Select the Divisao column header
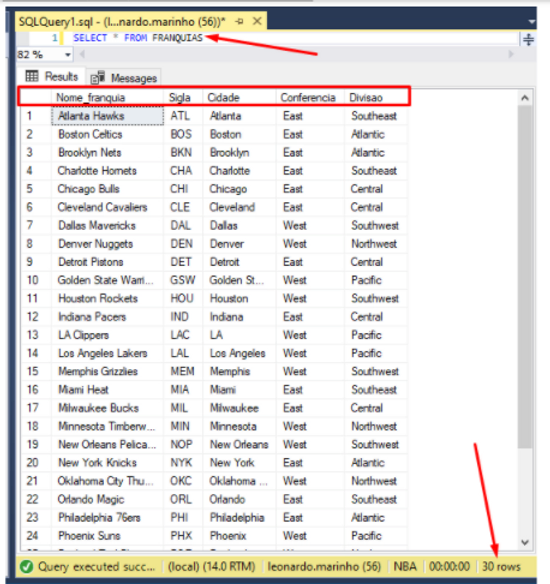Image resolution: width=550 pixels, height=584 pixels. (376, 97)
